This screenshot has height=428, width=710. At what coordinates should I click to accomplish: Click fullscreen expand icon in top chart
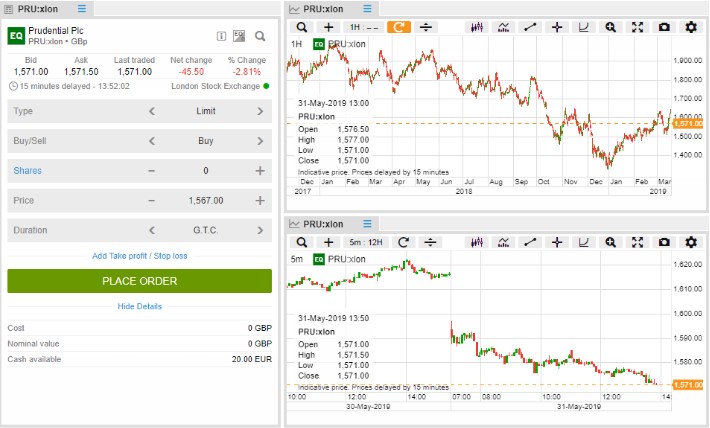tap(638, 27)
